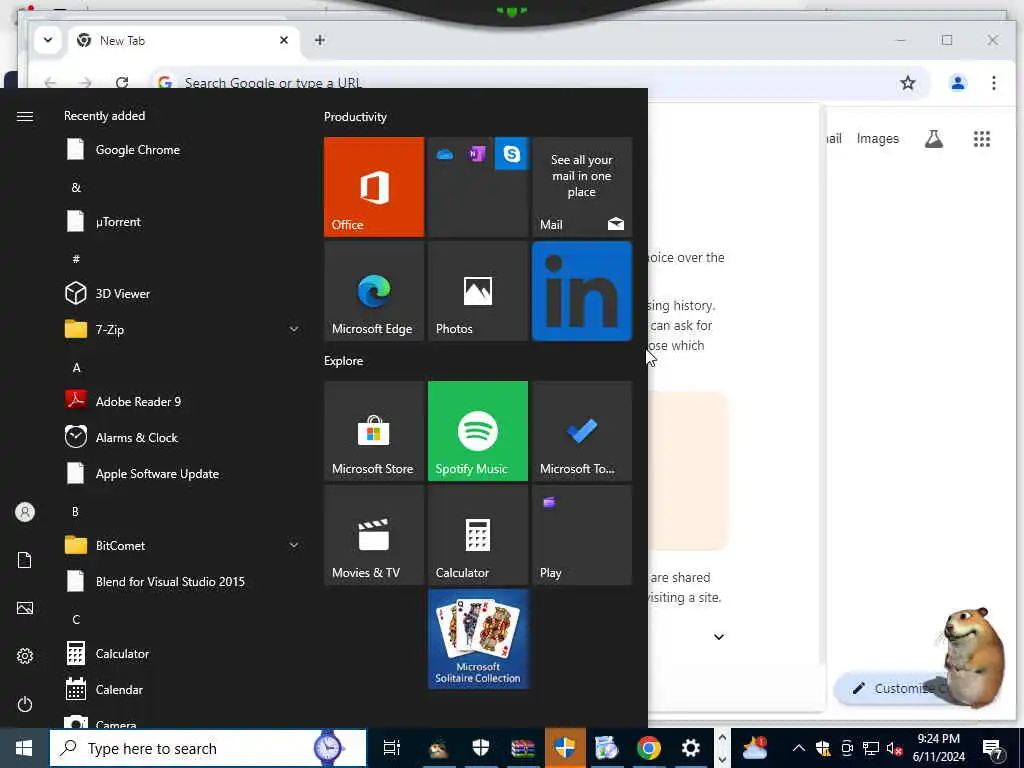This screenshot has height=768, width=1024.
Task: Click the Power icon in Start sidebar
Action: point(25,704)
